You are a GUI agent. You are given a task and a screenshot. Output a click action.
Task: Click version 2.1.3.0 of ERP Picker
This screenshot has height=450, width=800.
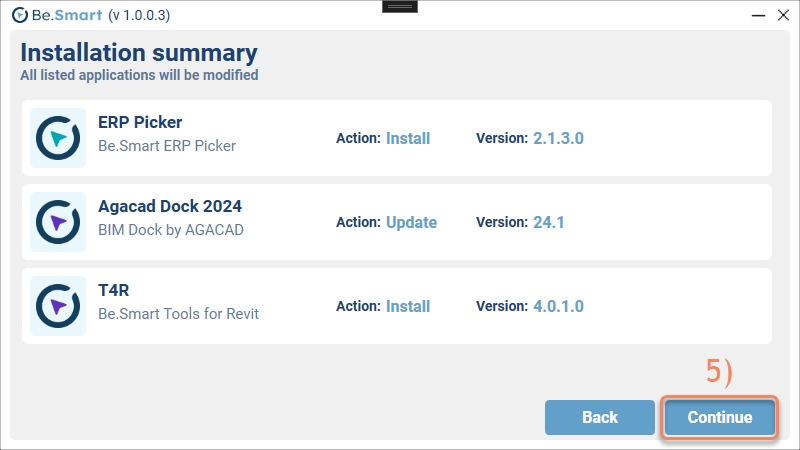tap(558, 138)
